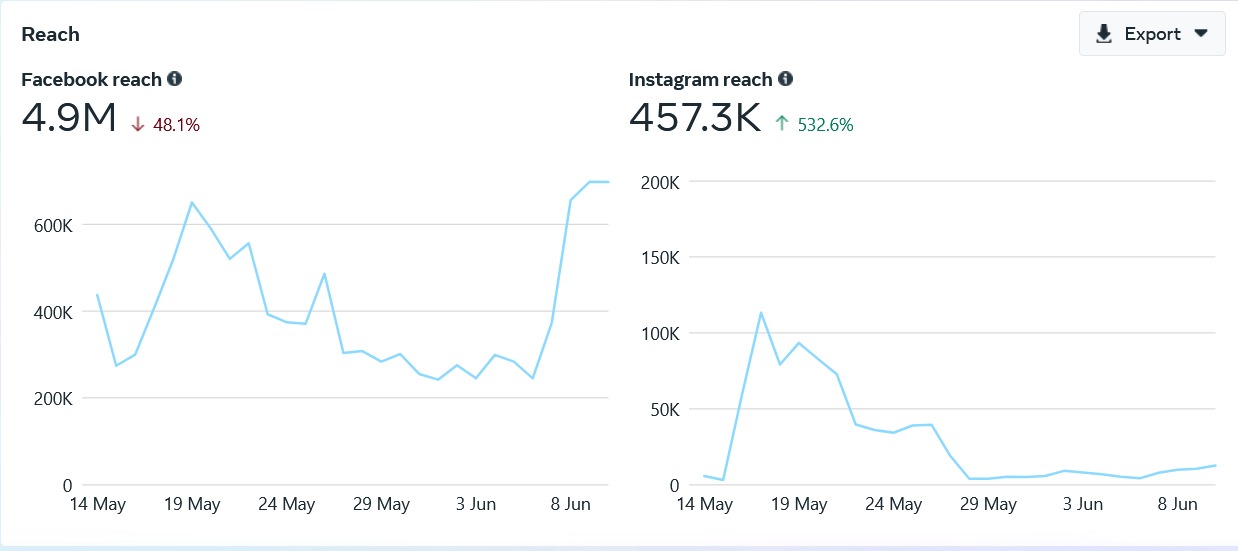Click the Facebook reach title text

point(91,79)
